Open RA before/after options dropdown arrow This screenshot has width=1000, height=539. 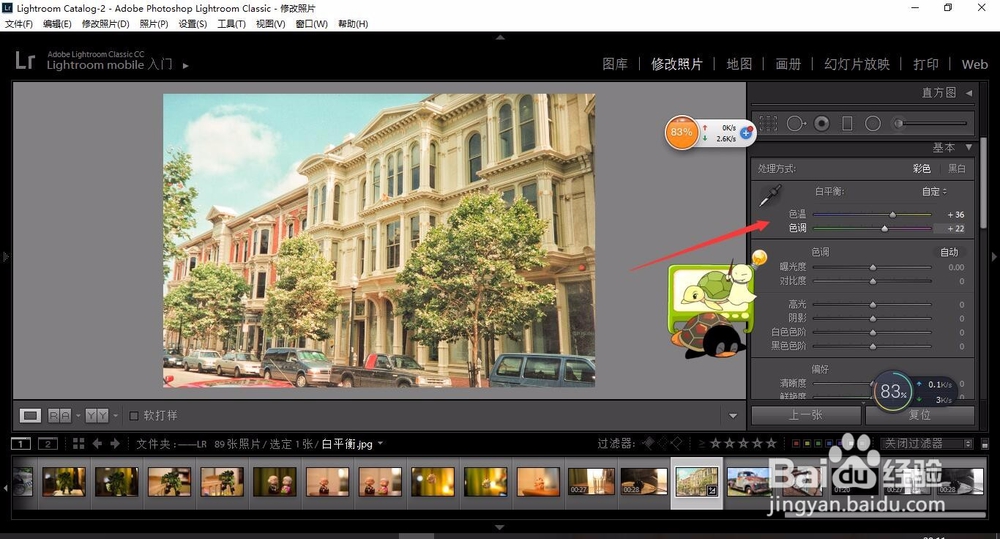(x=78, y=416)
